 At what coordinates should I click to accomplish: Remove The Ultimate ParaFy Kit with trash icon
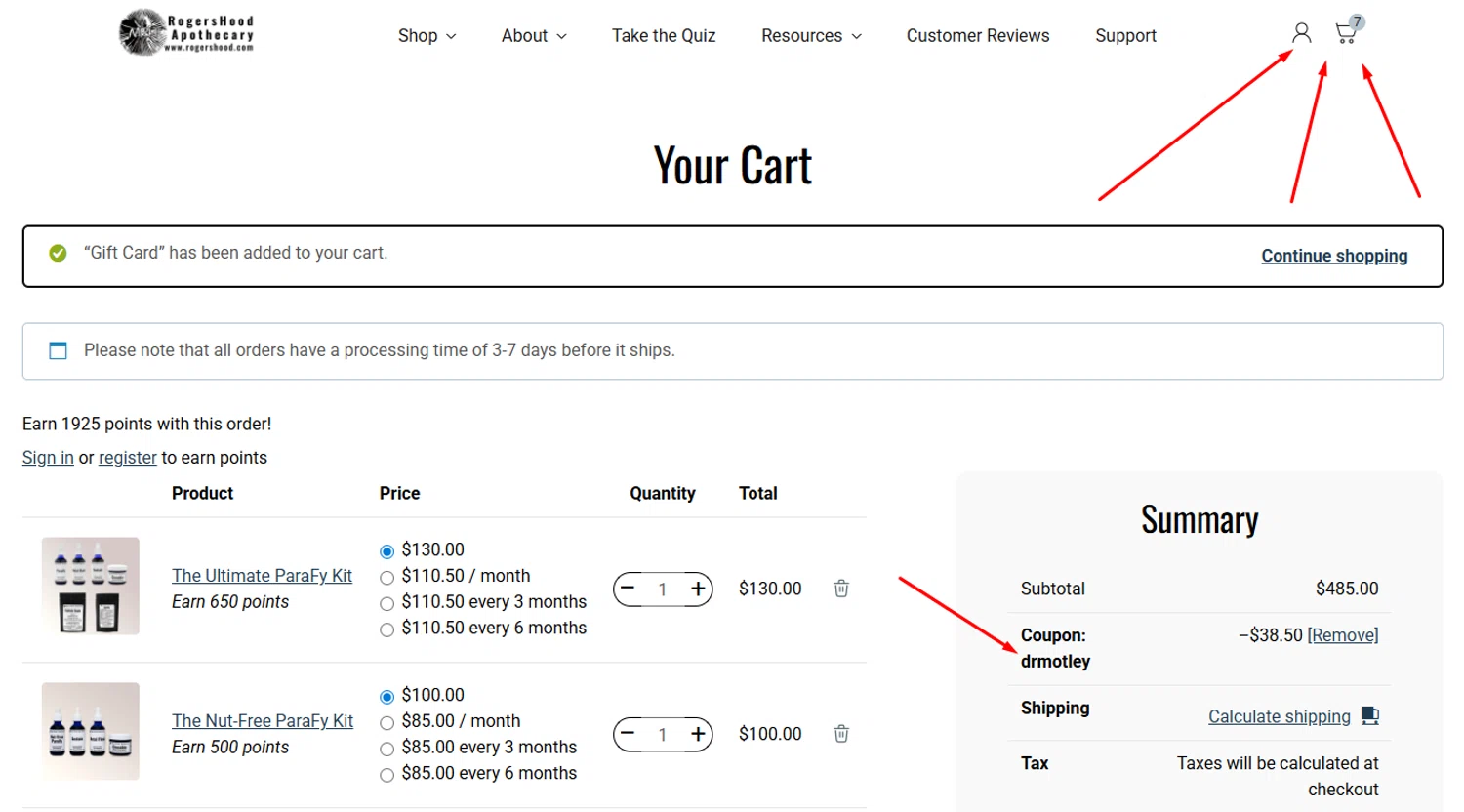(841, 589)
